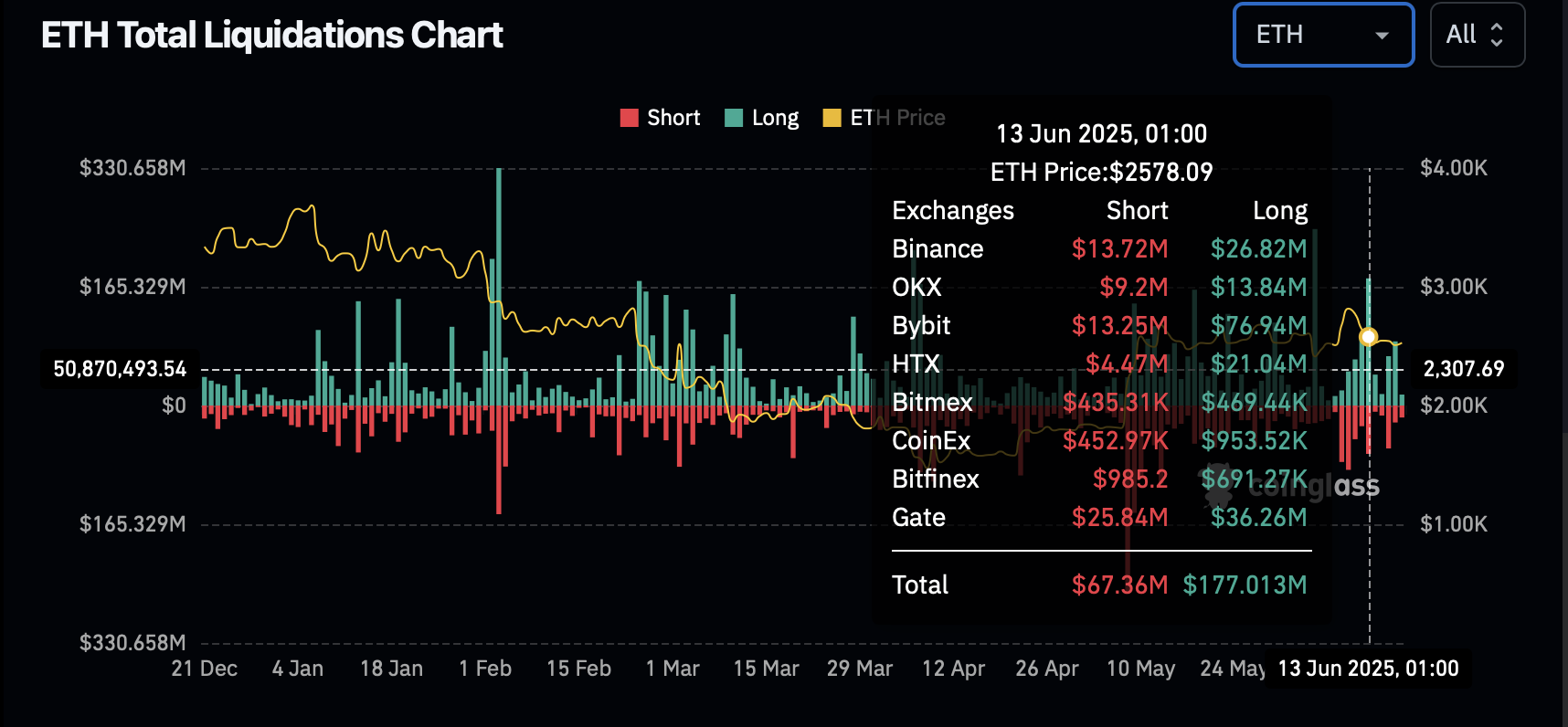The height and width of the screenshot is (727, 1568).
Task: Click the $1.00K right axis label
Action: pyautogui.click(x=1454, y=524)
